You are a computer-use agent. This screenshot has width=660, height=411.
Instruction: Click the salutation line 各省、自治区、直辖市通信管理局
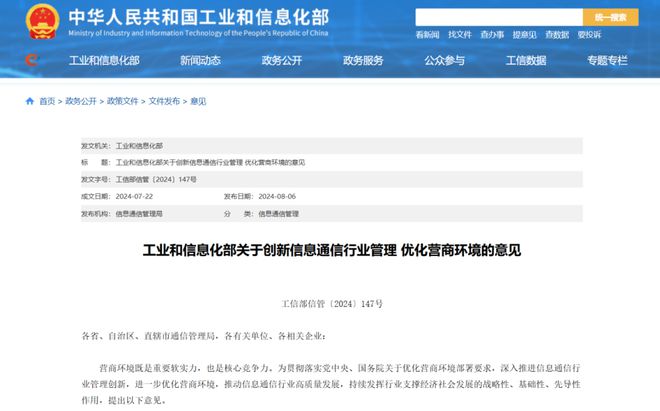pyautogui.click(x=203, y=336)
